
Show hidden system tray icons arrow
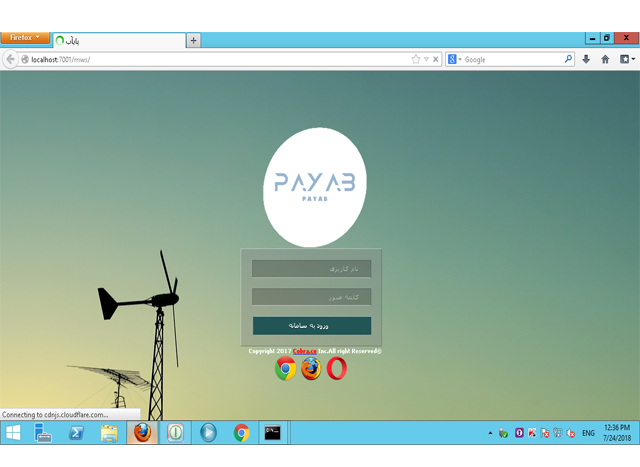coord(490,433)
